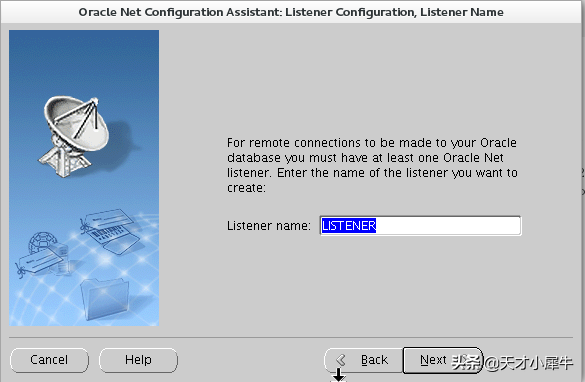Screen dimensions: 585x382
Task: Click the horizontal separator above the buttons
Action: tap(291, 338)
